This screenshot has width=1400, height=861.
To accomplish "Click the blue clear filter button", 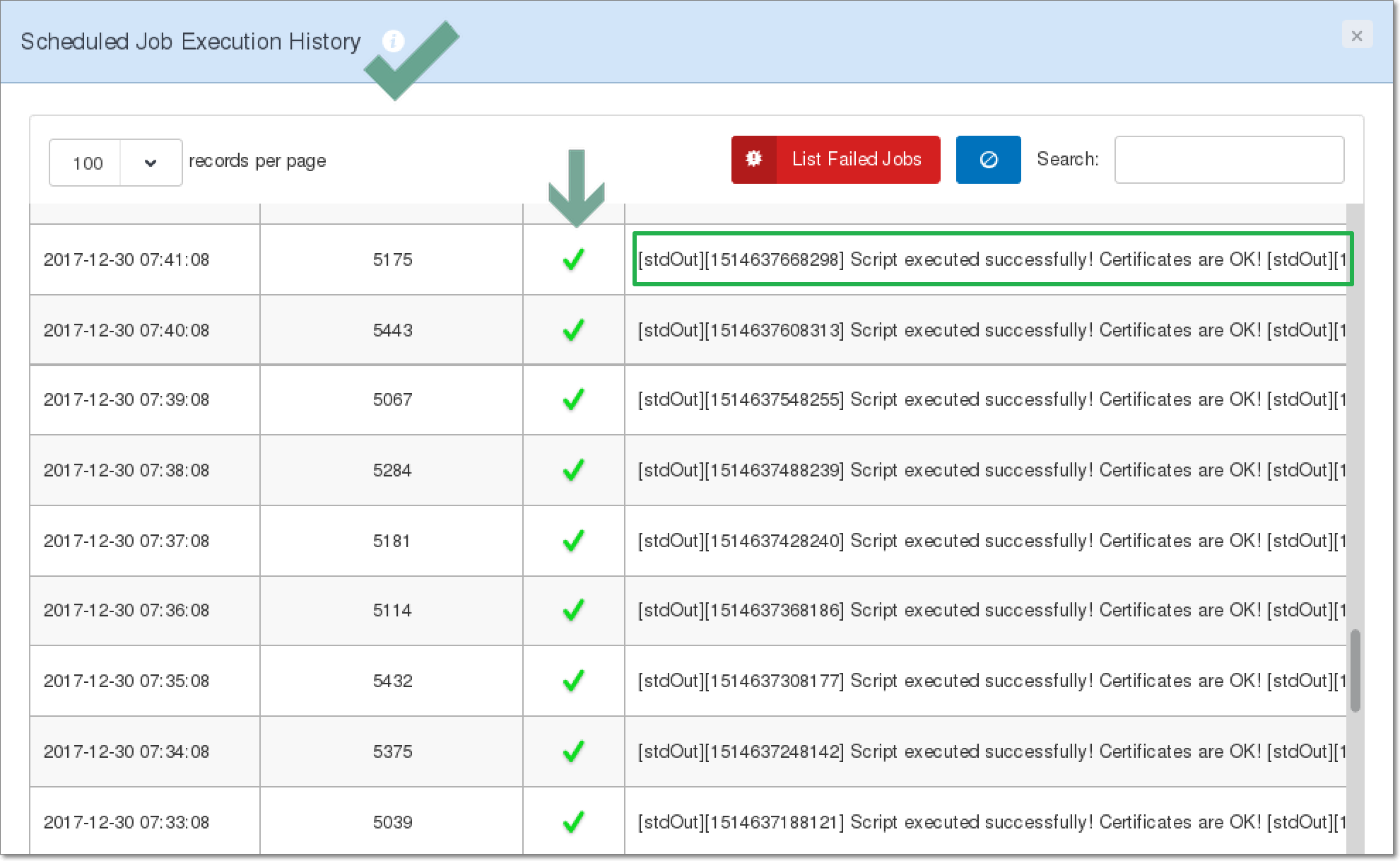I will [x=988, y=160].
